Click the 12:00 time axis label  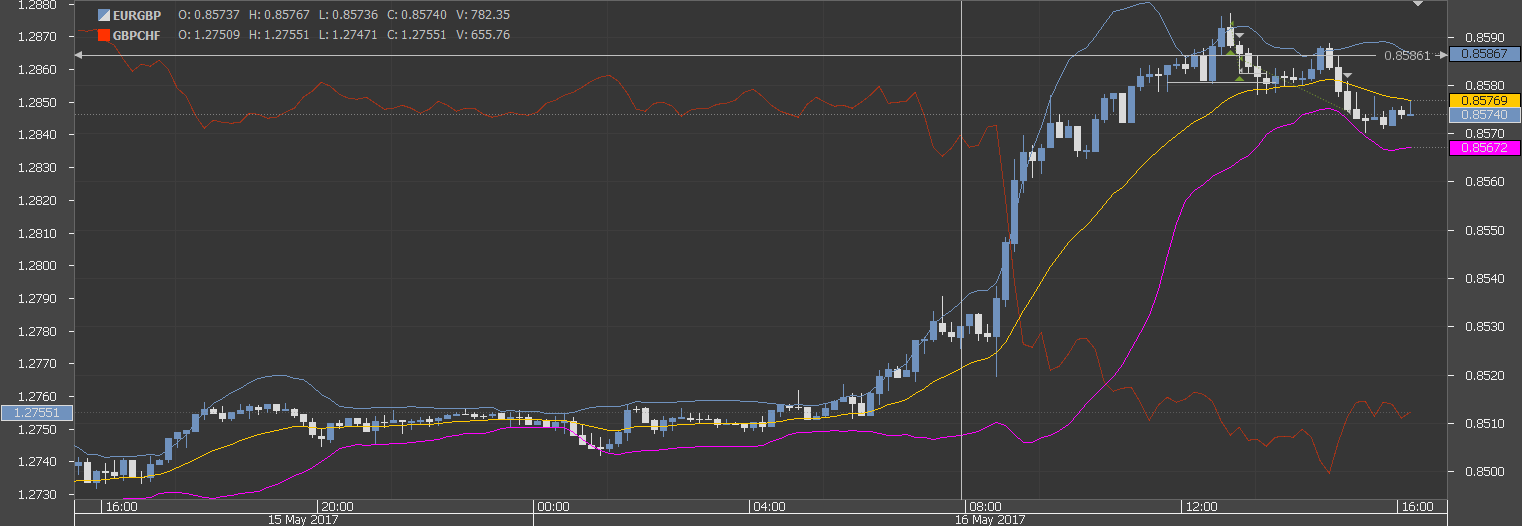1200,506
